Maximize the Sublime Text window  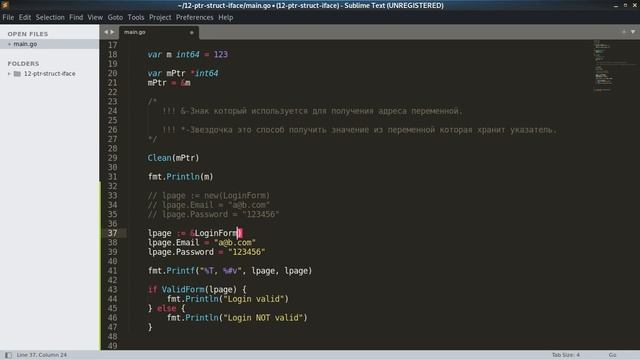pyautogui.click(x=625, y=5)
